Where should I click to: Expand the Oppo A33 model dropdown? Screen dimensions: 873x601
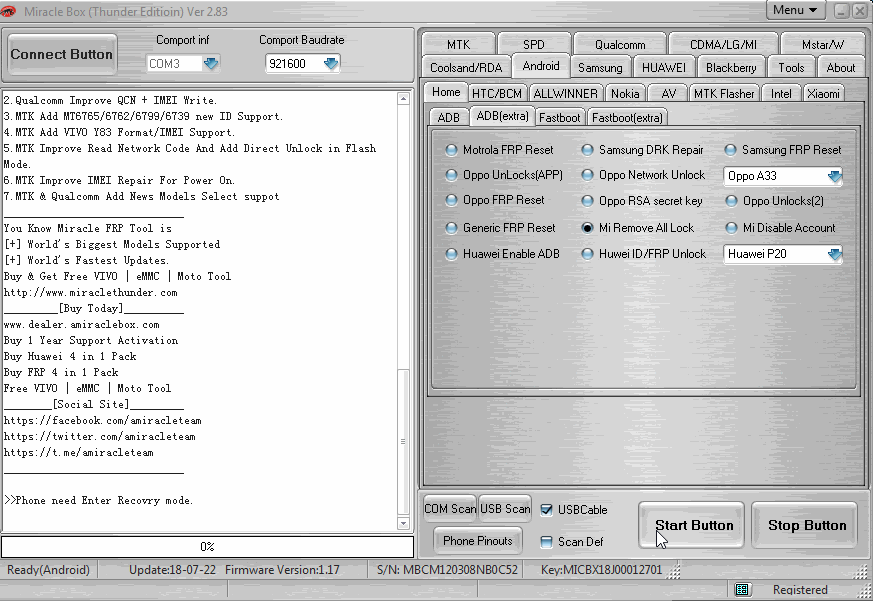pyautogui.click(x=834, y=176)
